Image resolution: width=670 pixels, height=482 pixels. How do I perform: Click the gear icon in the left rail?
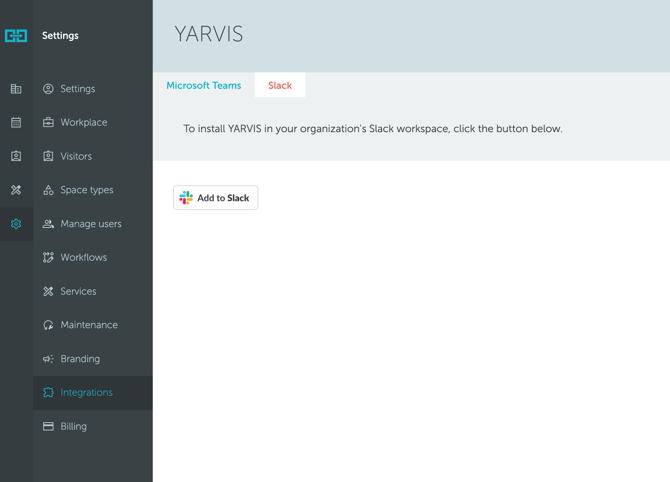pyautogui.click(x=16, y=224)
